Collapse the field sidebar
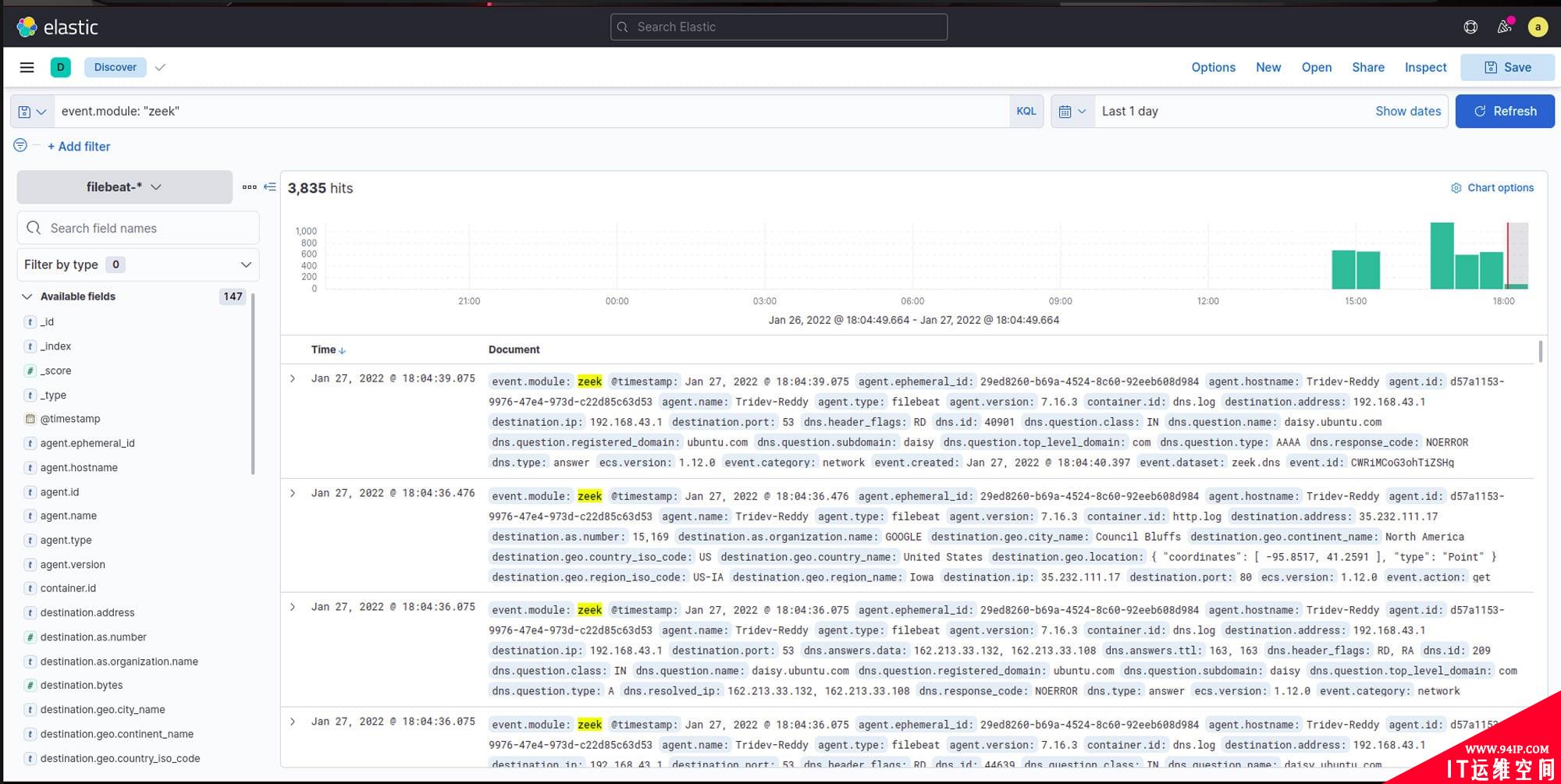 coord(270,187)
